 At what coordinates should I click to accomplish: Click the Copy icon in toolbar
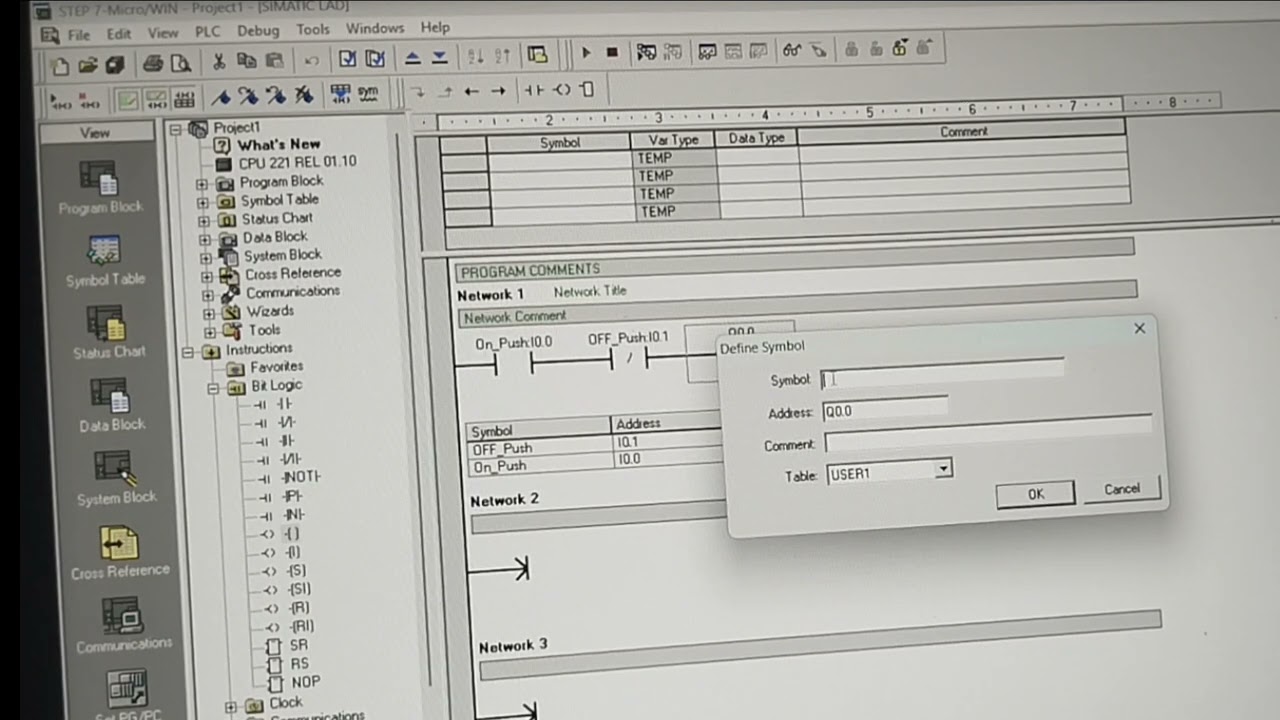[246, 61]
